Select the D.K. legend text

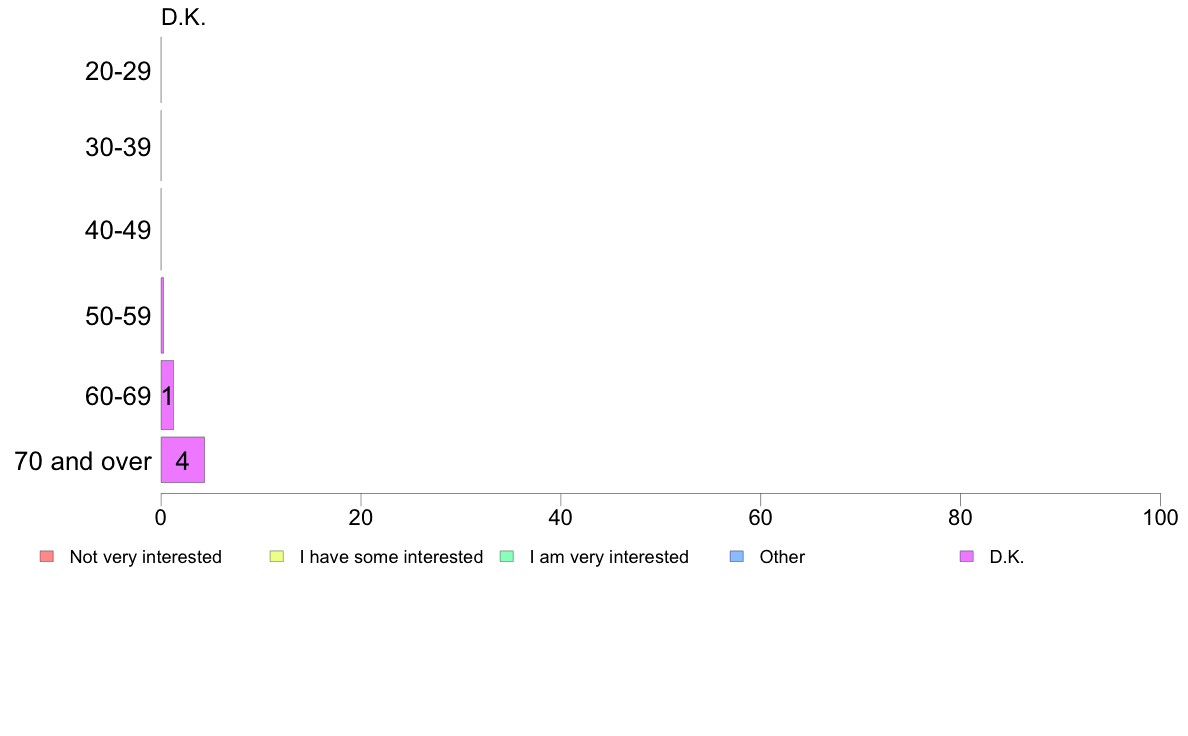coord(1006,557)
